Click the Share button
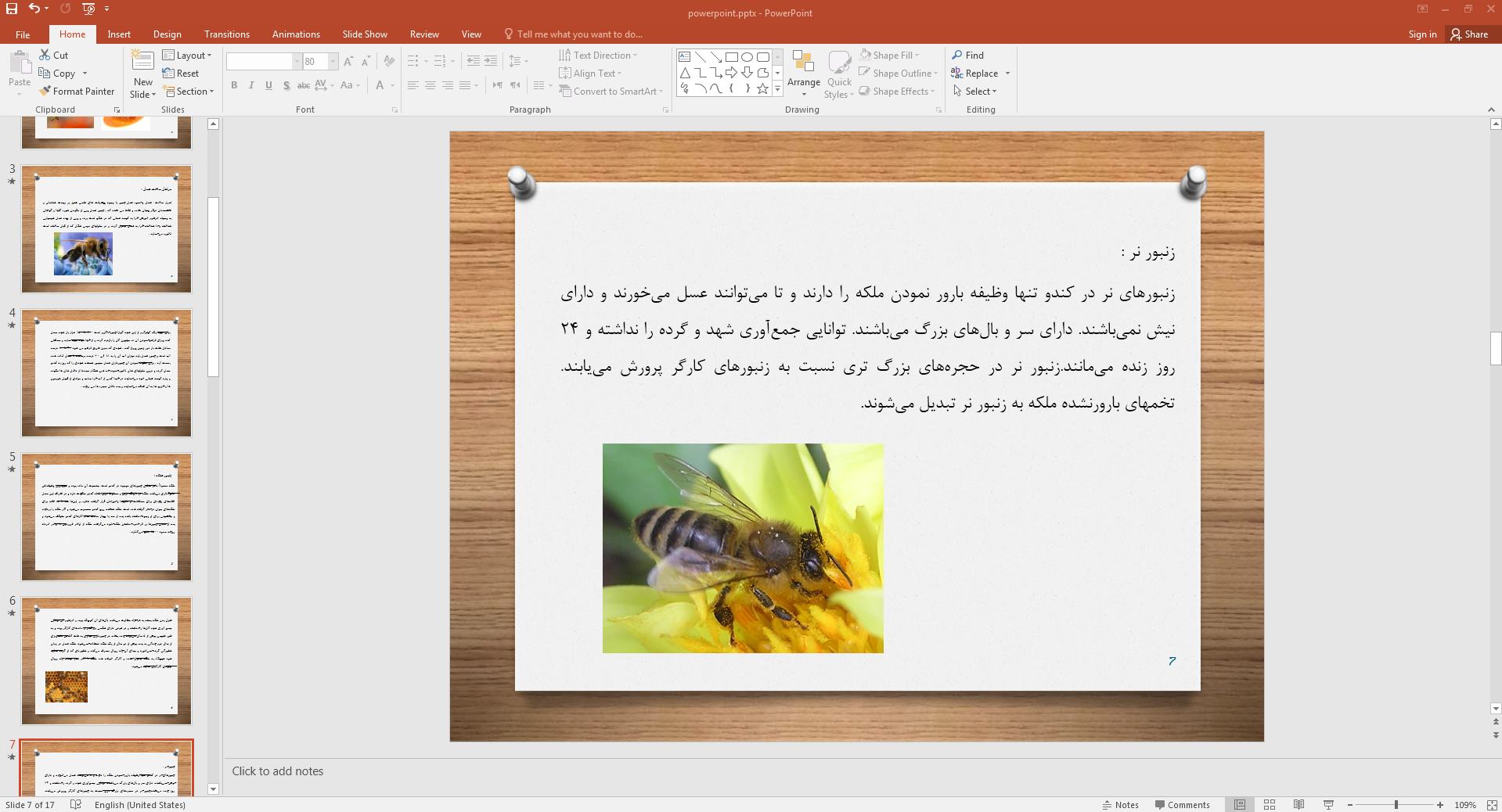Image resolution: width=1502 pixels, height=812 pixels. click(x=1469, y=34)
